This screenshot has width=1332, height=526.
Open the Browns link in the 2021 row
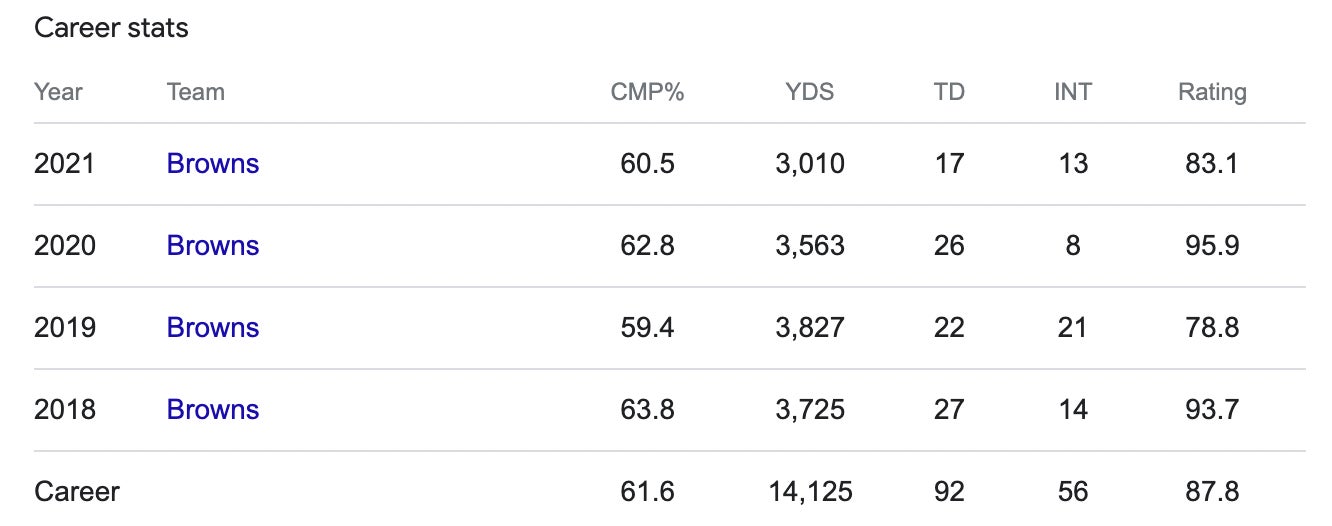click(213, 164)
